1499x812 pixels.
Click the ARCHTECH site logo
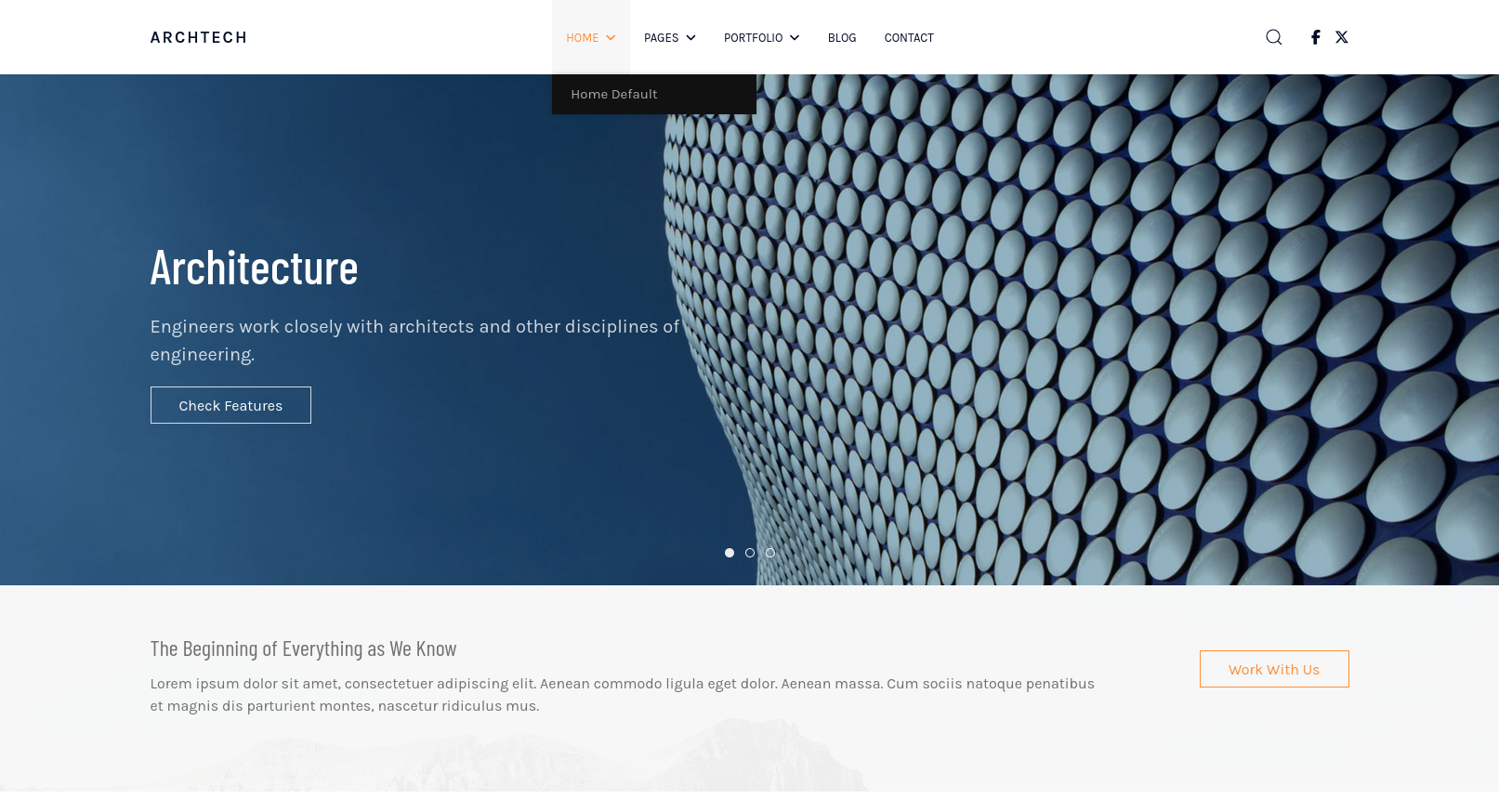click(x=199, y=37)
